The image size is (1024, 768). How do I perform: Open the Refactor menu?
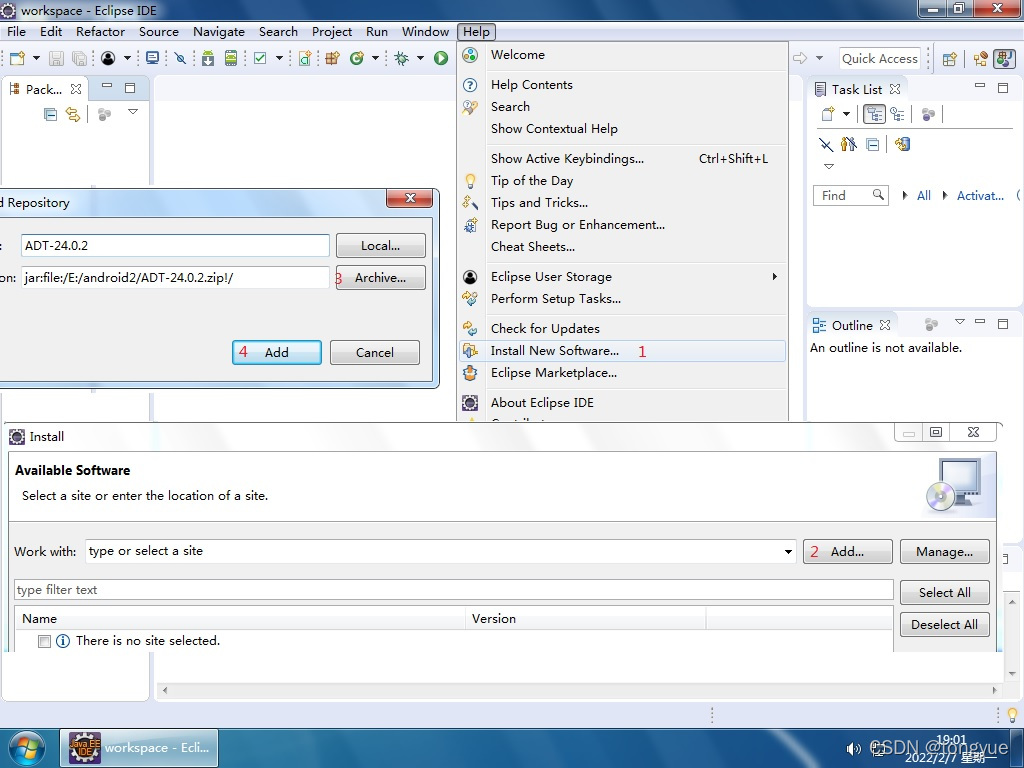[x=100, y=31]
